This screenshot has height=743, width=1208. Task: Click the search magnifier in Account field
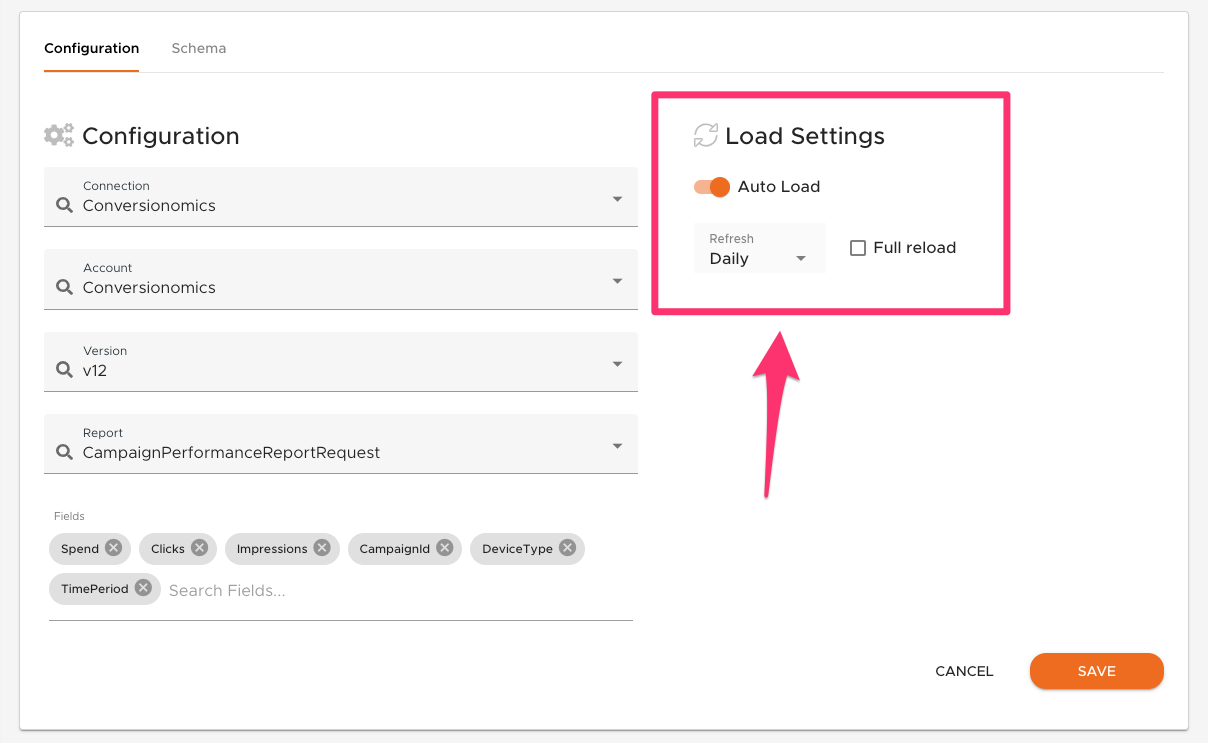coord(63,288)
